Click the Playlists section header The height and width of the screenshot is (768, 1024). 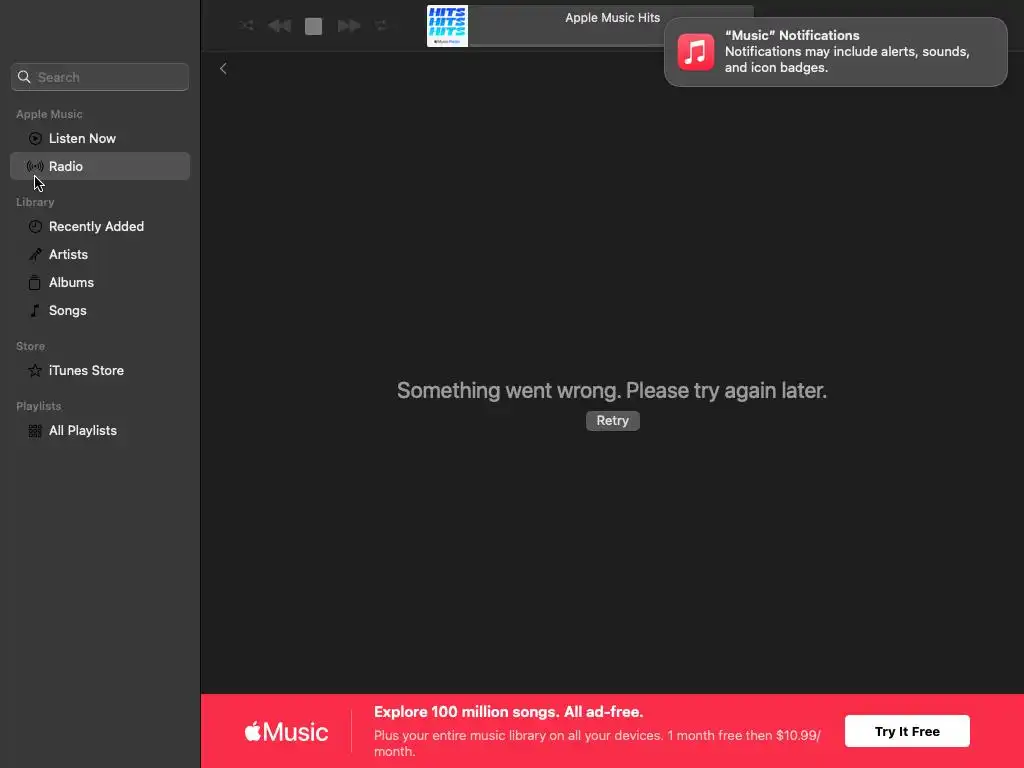pos(39,406)
